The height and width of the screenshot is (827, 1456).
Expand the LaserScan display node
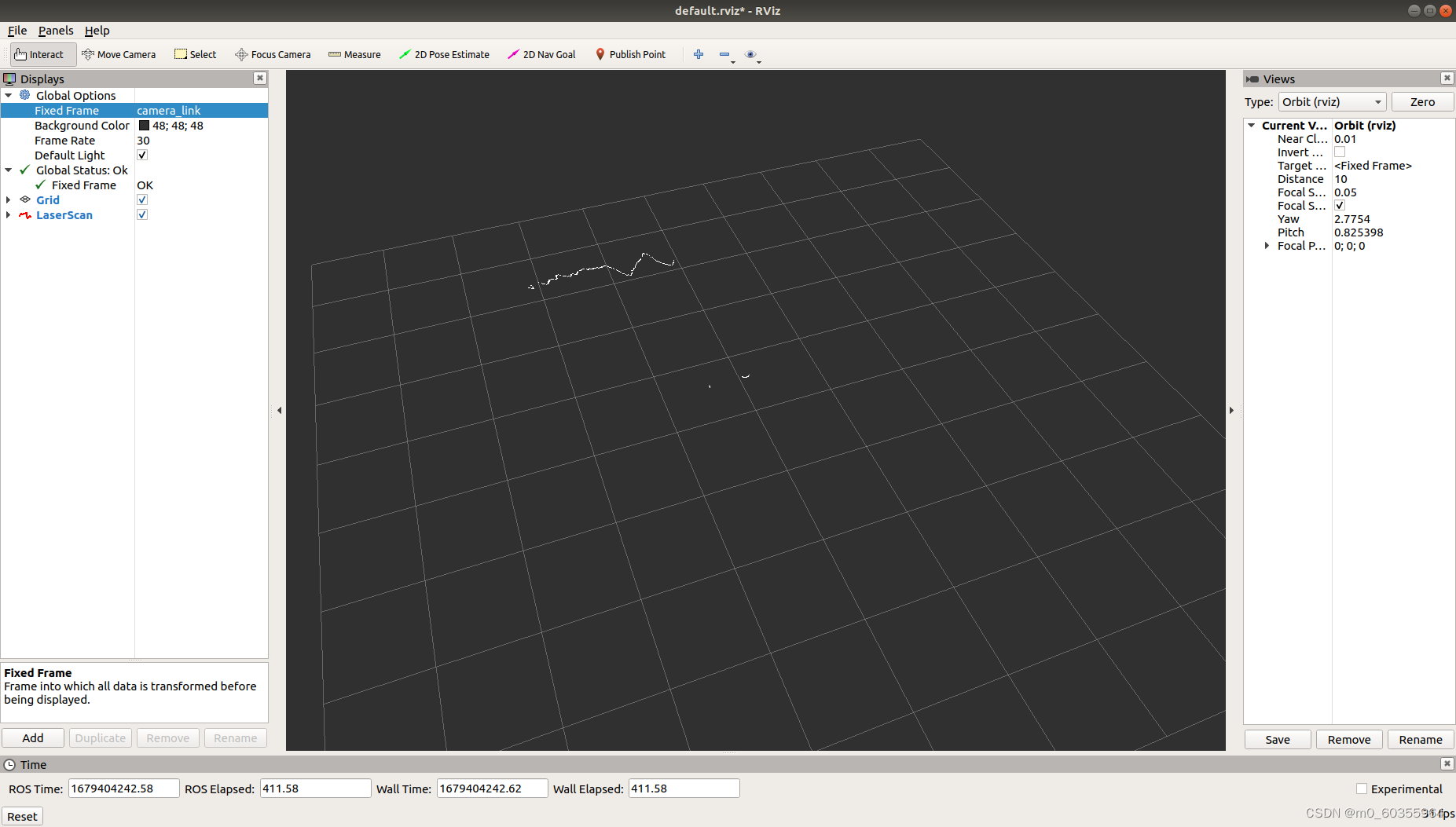pos(9,214)
